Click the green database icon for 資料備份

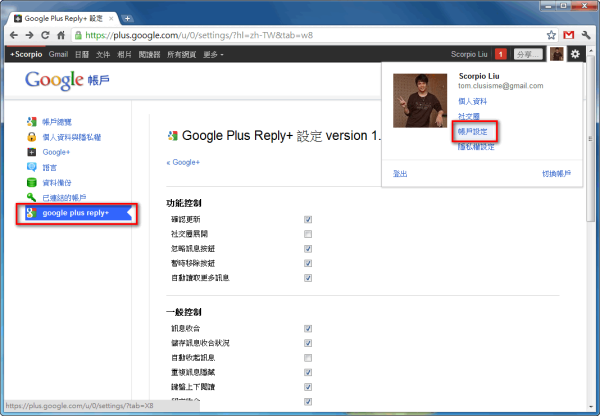point(31,182)
